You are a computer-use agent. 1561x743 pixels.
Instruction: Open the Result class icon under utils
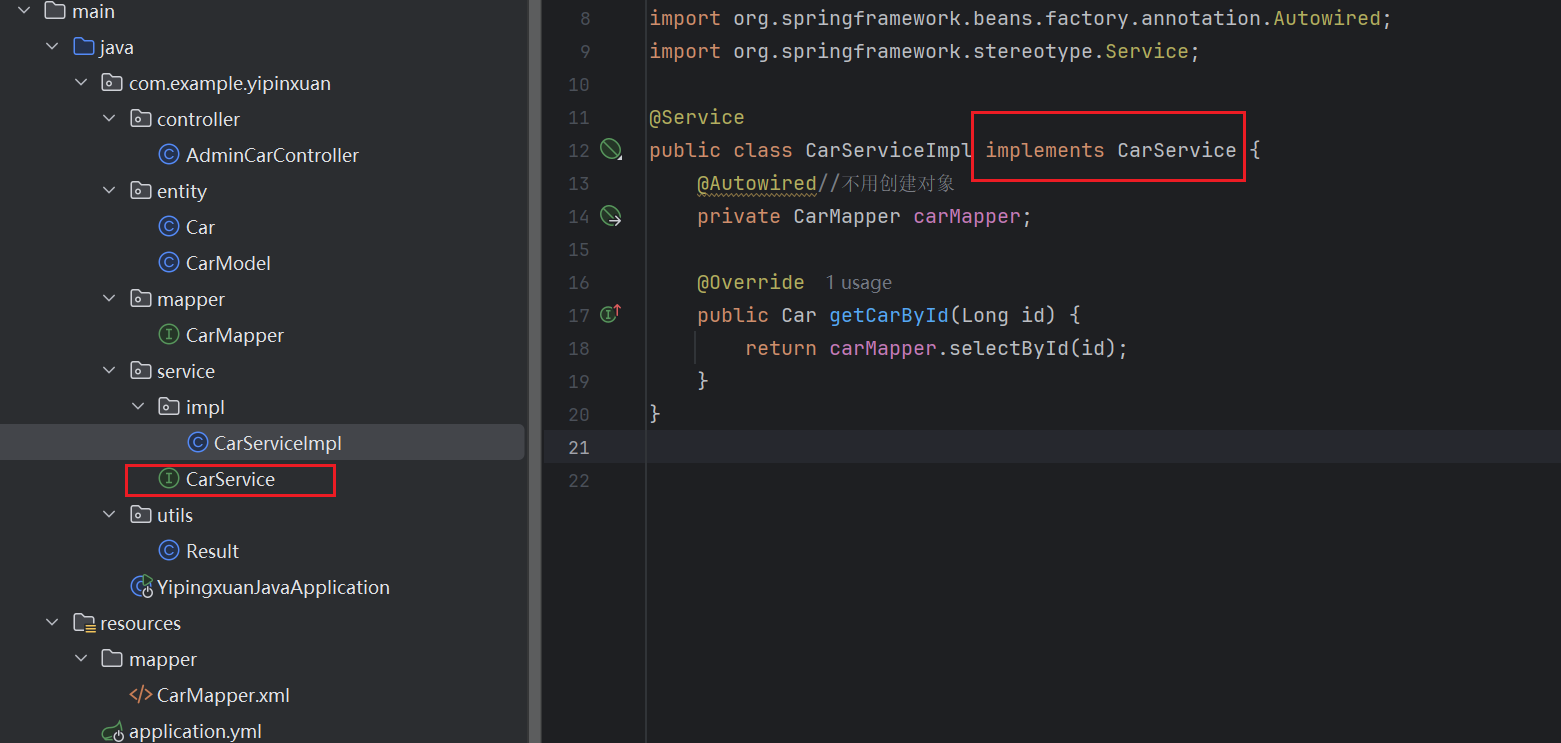[169, 551]
